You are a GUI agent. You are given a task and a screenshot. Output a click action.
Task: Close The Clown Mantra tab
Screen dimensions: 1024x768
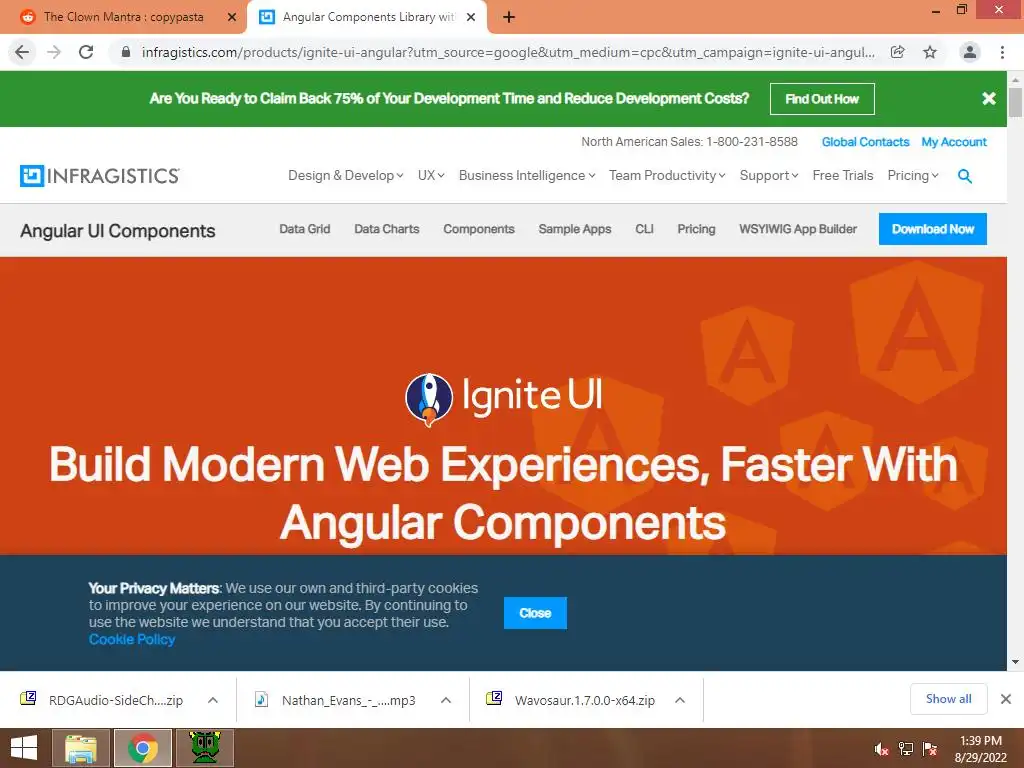pyautogui.click(x=232, y=18)
